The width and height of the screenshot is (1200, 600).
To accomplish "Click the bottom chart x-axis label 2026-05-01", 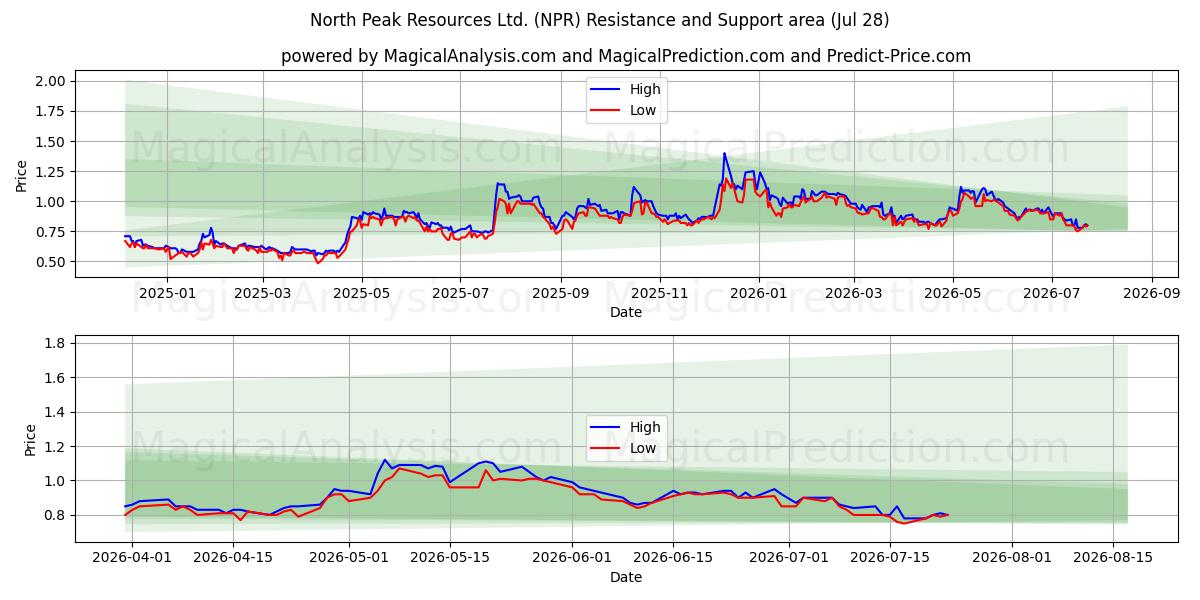I will tap(349, 558).
